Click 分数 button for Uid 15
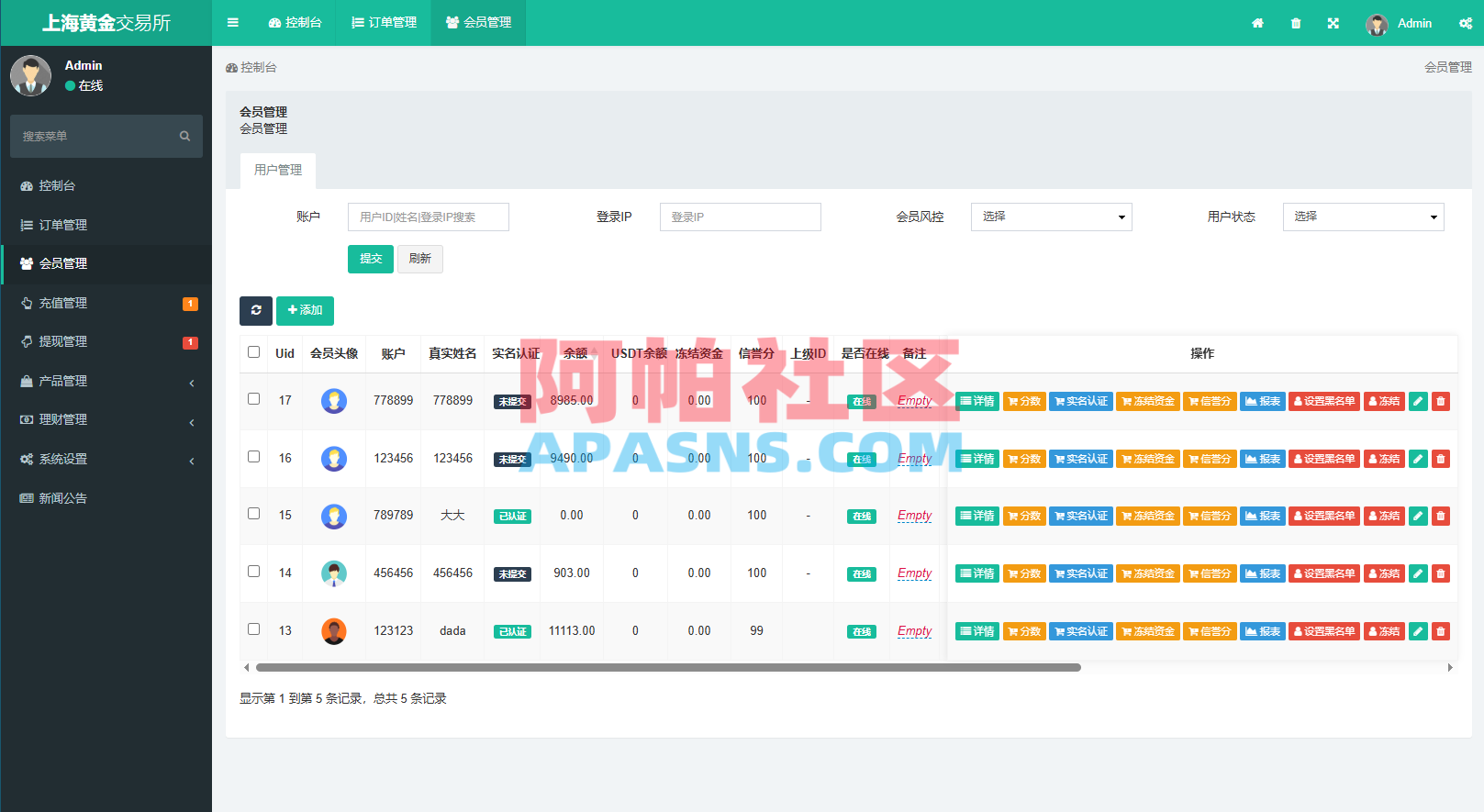 click(1024, 516)
